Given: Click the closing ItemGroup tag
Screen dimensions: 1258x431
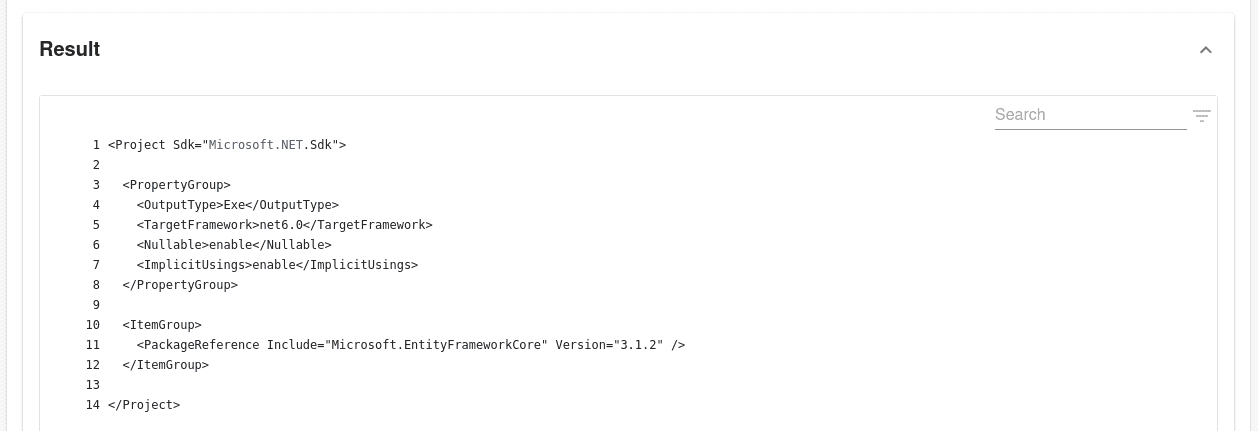Looking at the screenshot, I should tap(166, 365).
